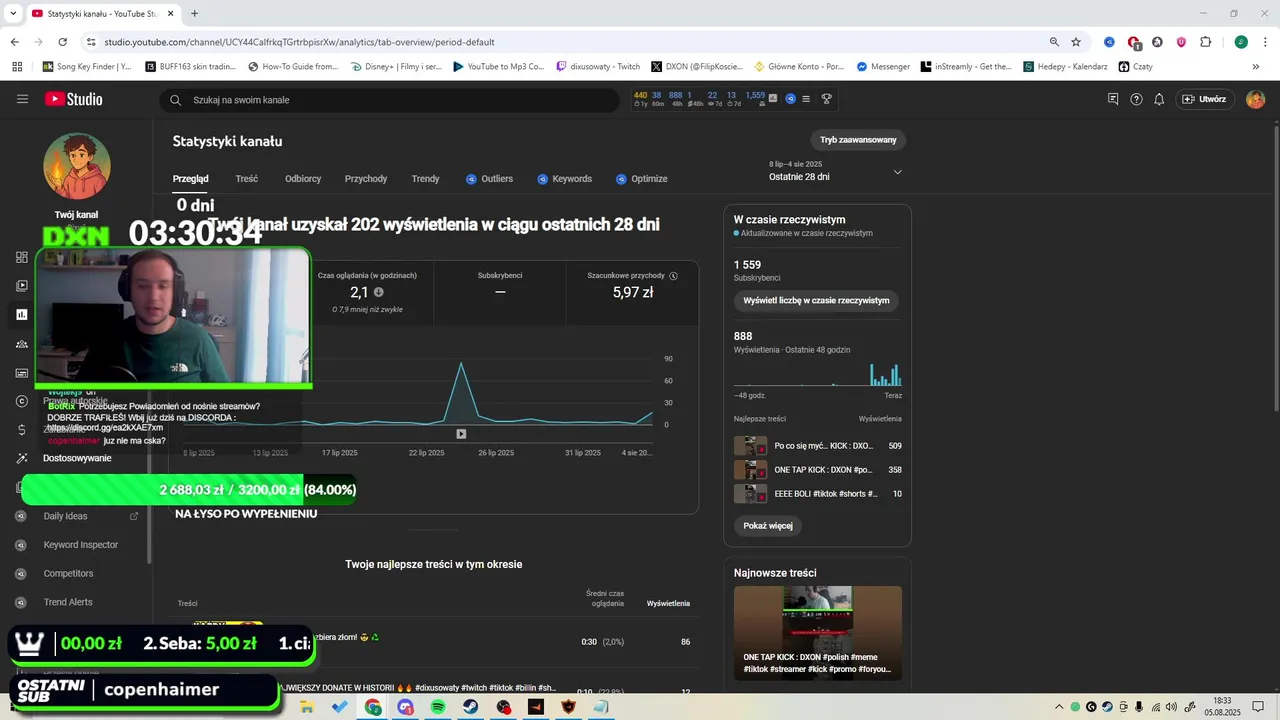This screenshot has height=720, width=1280.
Task: Open the Subtitles icon in left sidebar
Action: (x=22, y=373)
